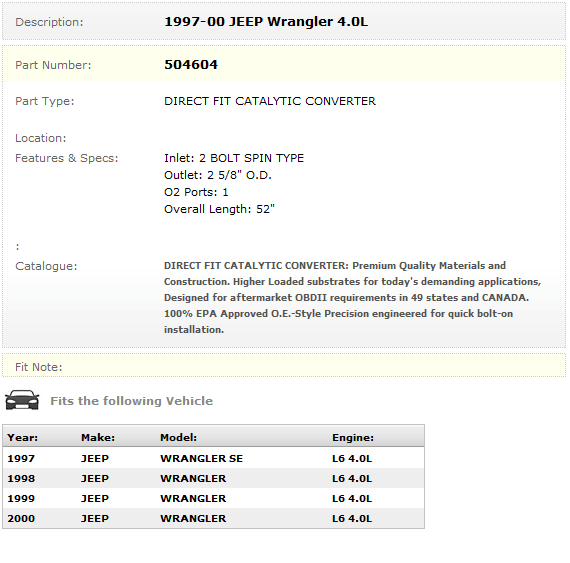Click L6 4.0L engine in the 1997 row
570x563 pixels.
[x=352, y=458]
